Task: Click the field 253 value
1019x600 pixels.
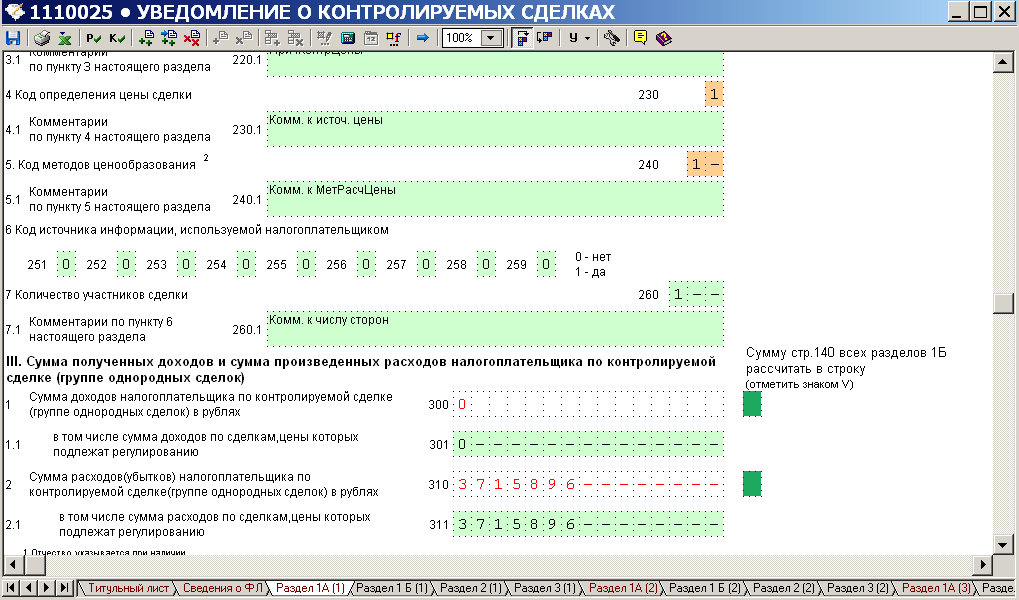Action: 186,265
